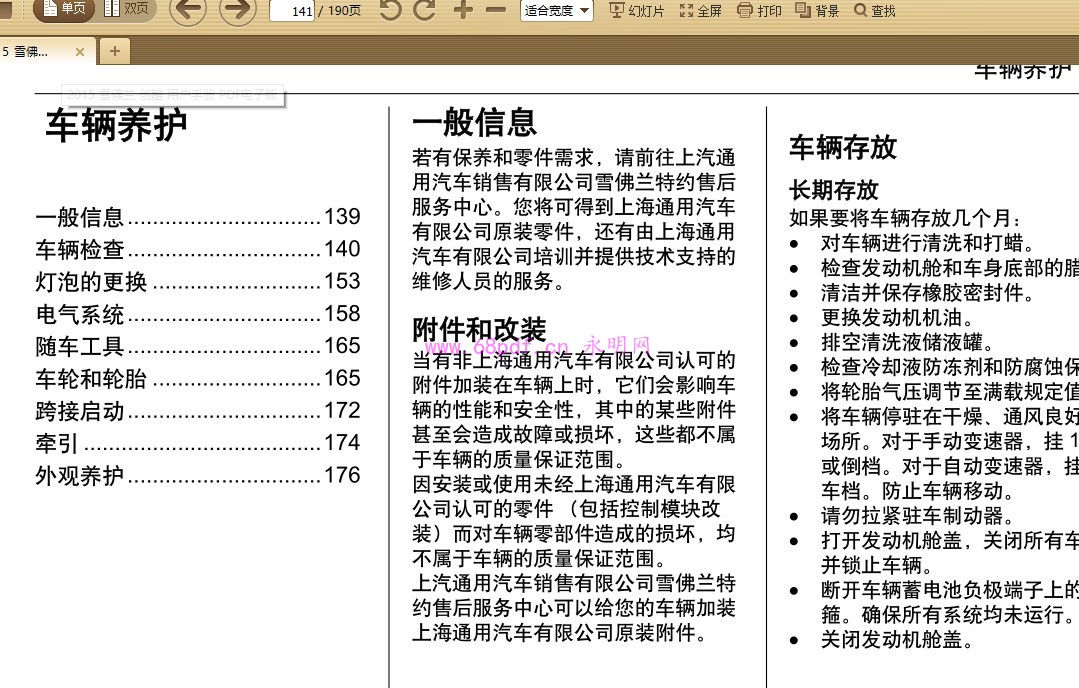1079x688 pixels.
Task: Go to next page arrow
Action: click(x=237, y=10)
